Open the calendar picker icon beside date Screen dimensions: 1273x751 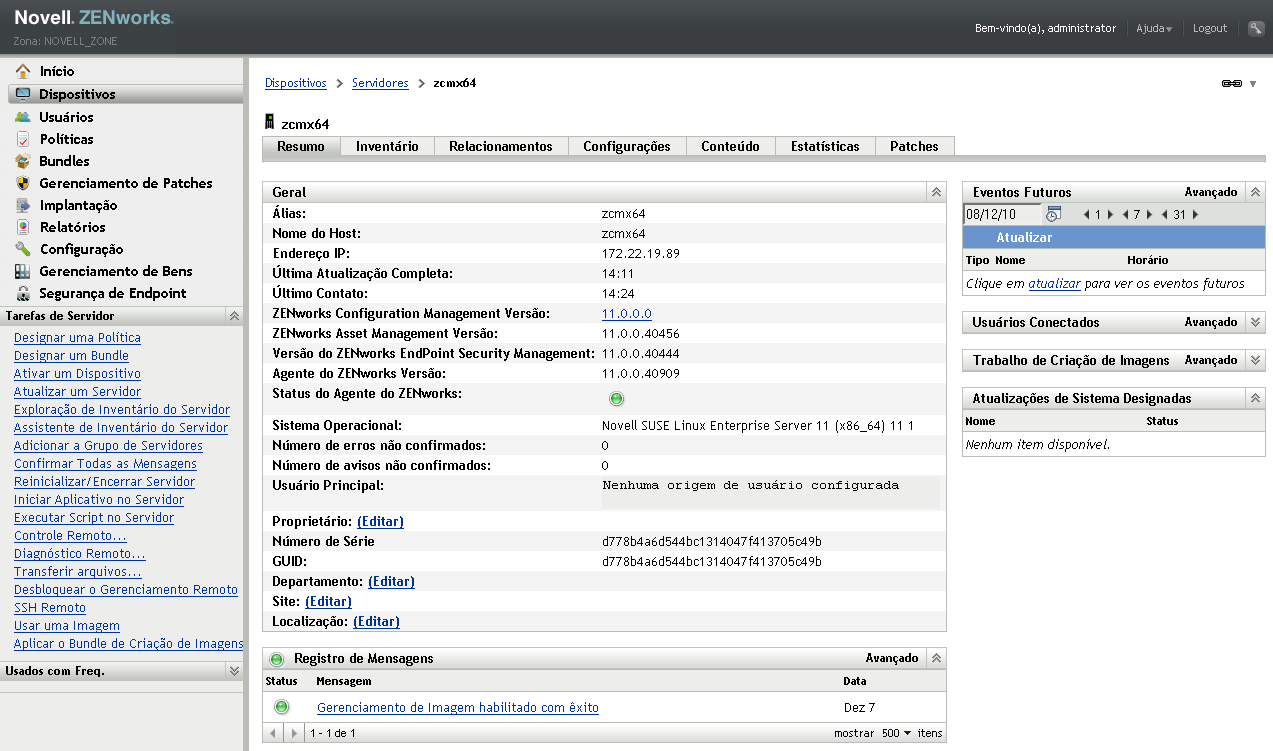1053,214
